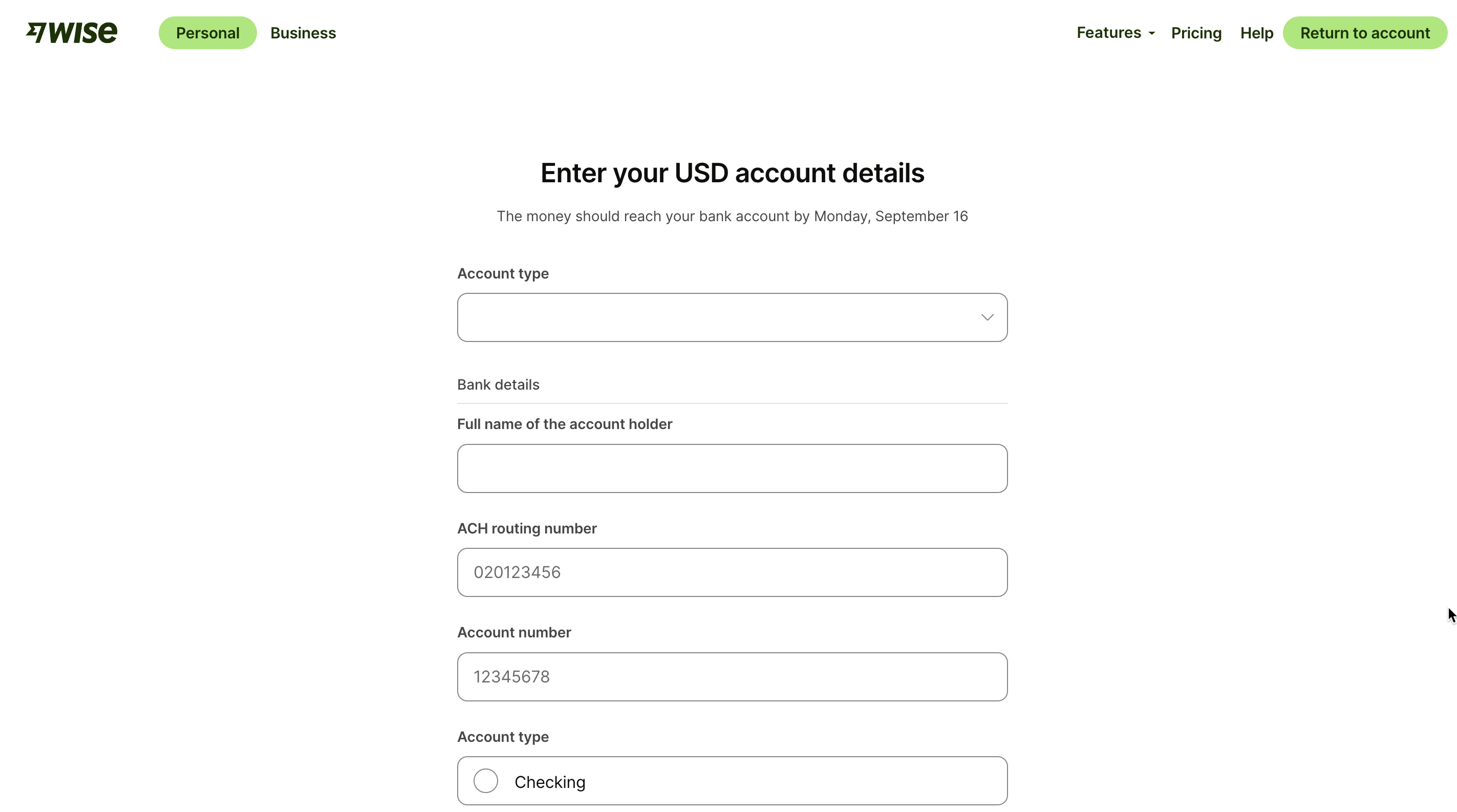This screenshot has height=812, width=1457.
Task: Expand the Account type selector
Action: (732, 317)
